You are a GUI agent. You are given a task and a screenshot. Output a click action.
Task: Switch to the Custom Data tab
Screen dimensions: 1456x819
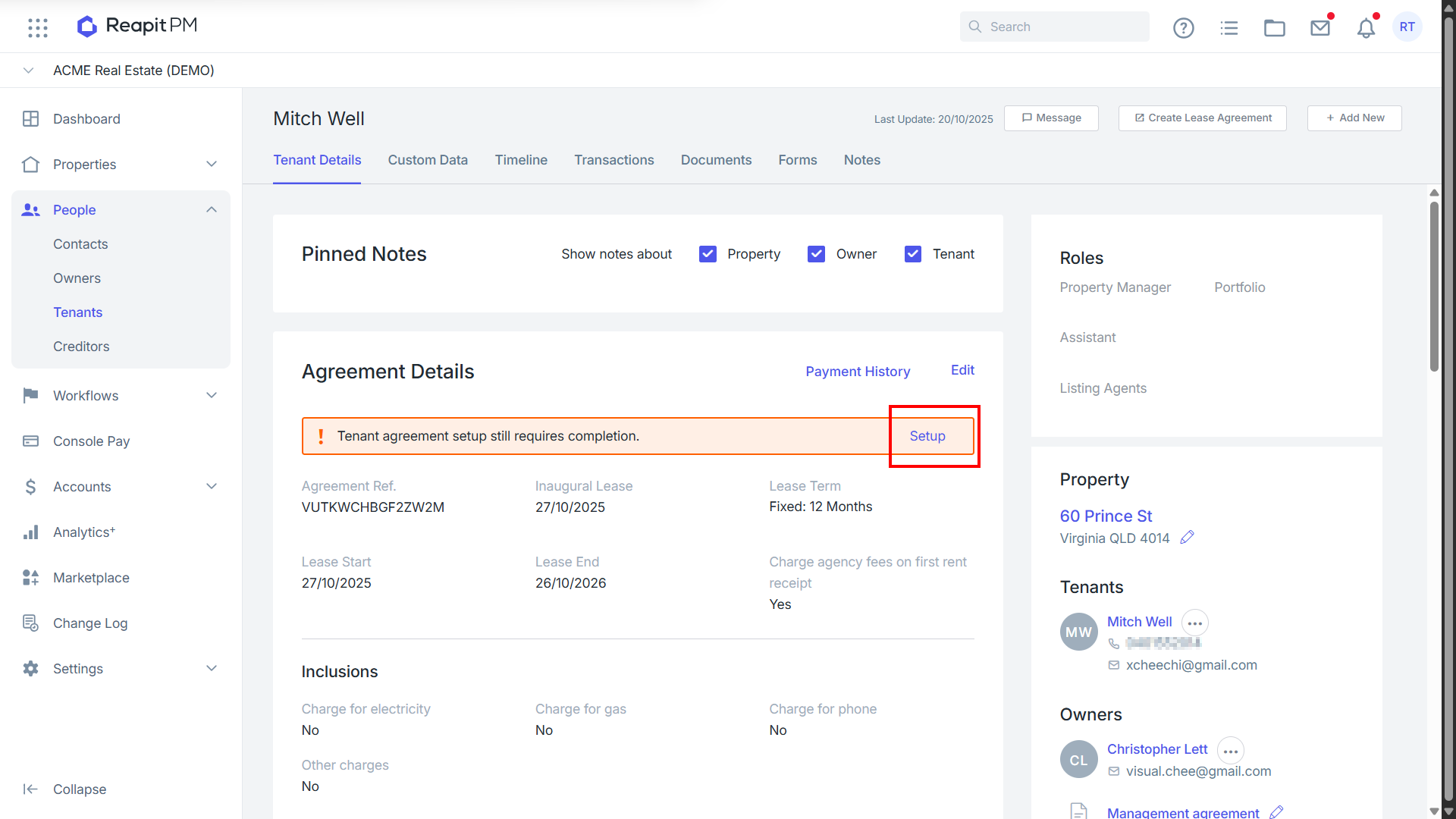coord(428,160)
